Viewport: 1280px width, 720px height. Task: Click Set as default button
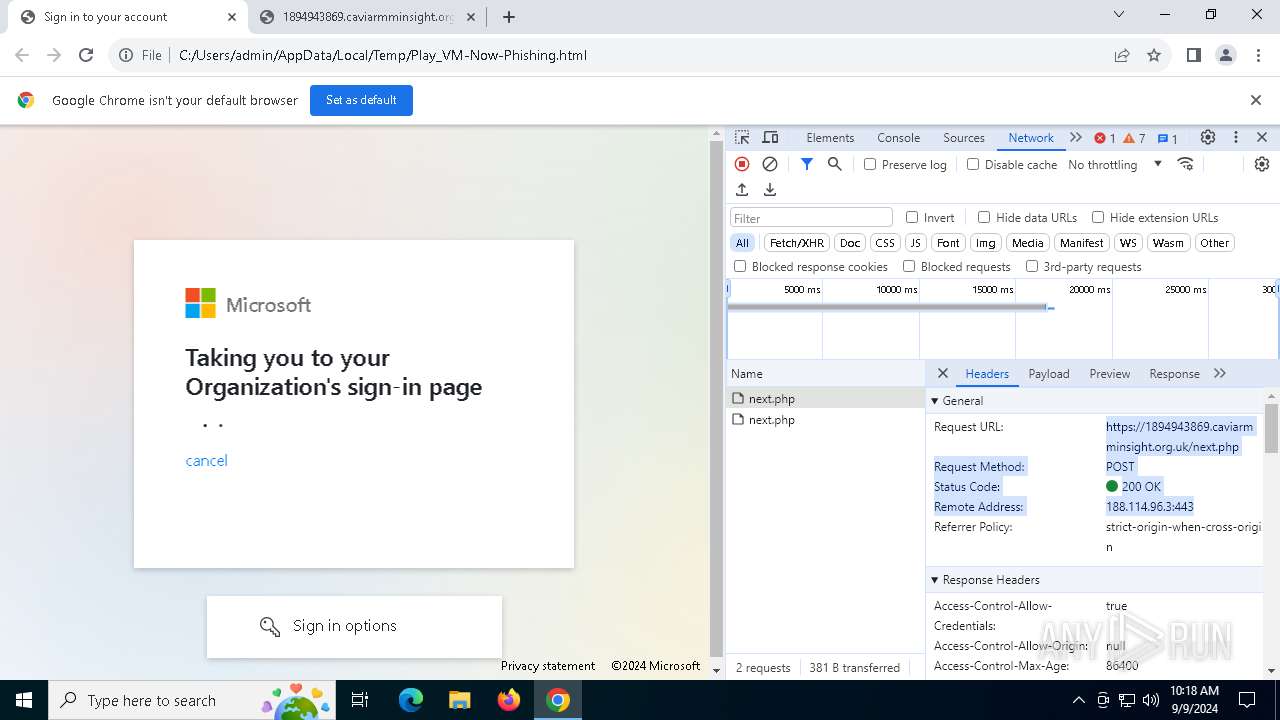[x=361, y=100]
